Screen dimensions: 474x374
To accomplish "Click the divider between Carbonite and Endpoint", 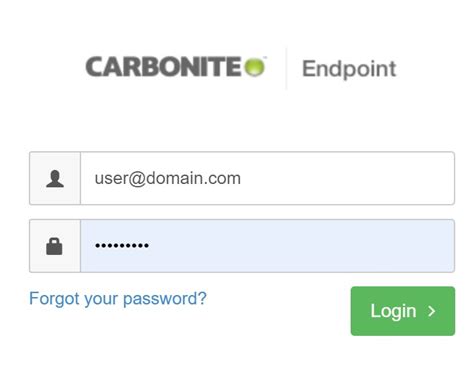I will pos(286,68).
